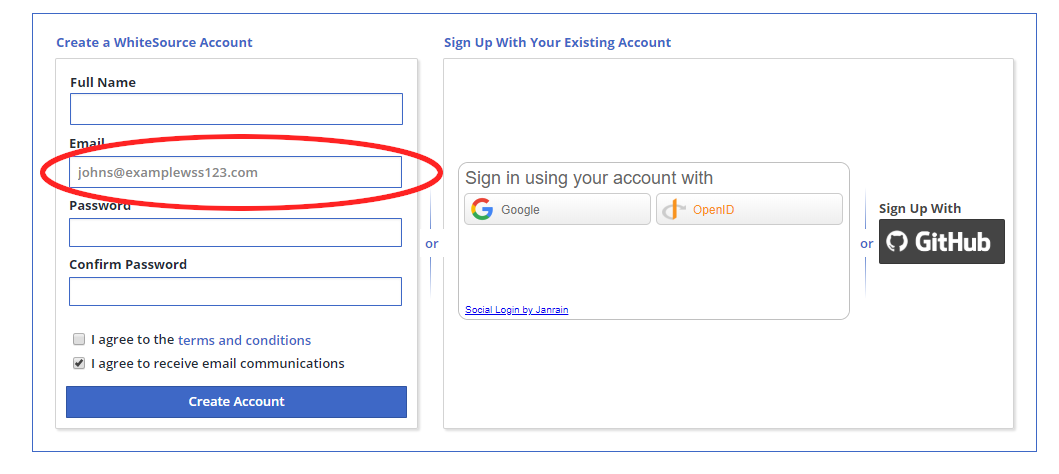Uncheck the email communications checkbox
The height and width of the screenshot is (474, 1059).
point(79,364)
